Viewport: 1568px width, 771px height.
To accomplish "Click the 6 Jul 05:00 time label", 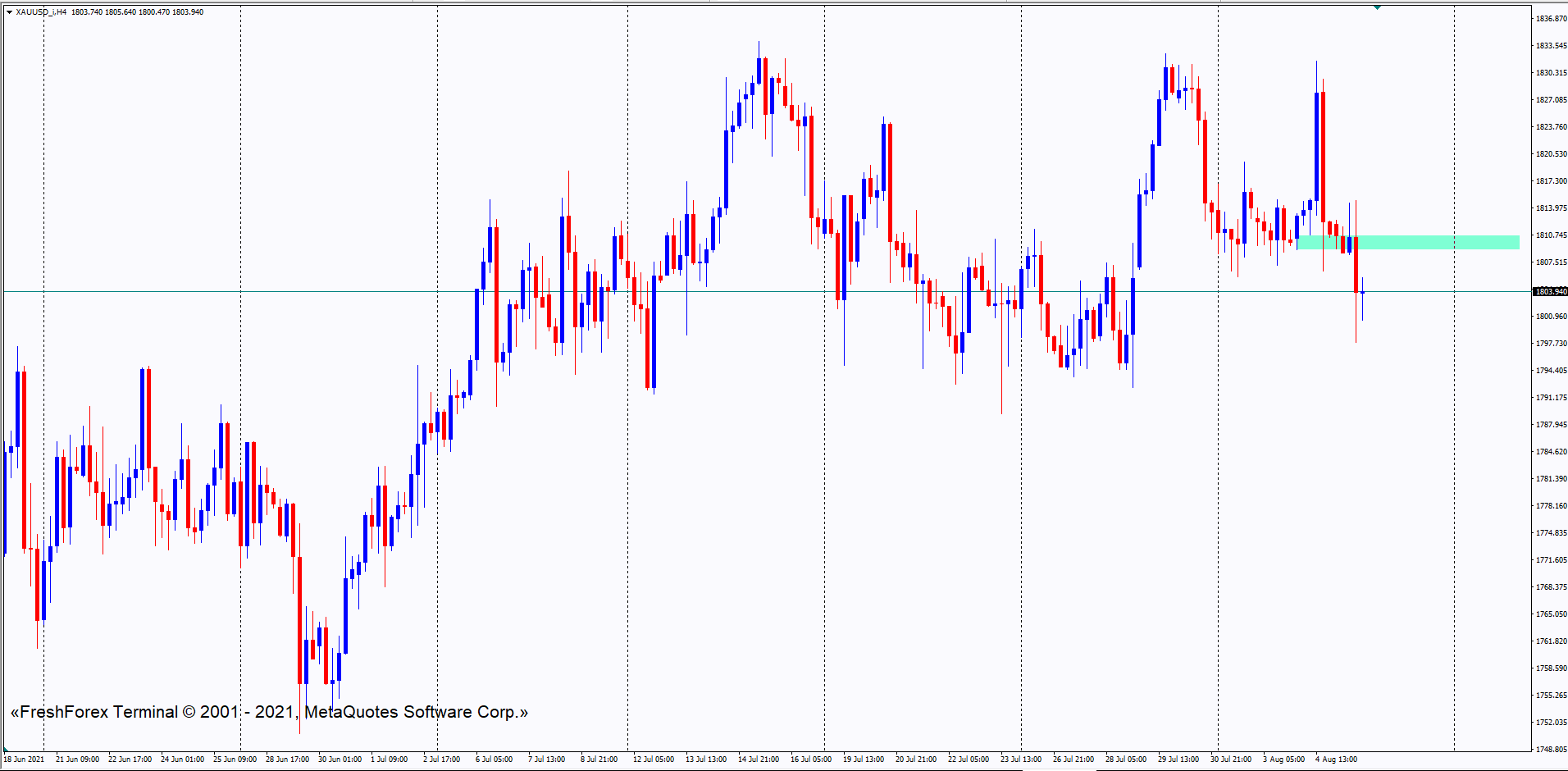I will pyautogui.click(x=494, y=760).
